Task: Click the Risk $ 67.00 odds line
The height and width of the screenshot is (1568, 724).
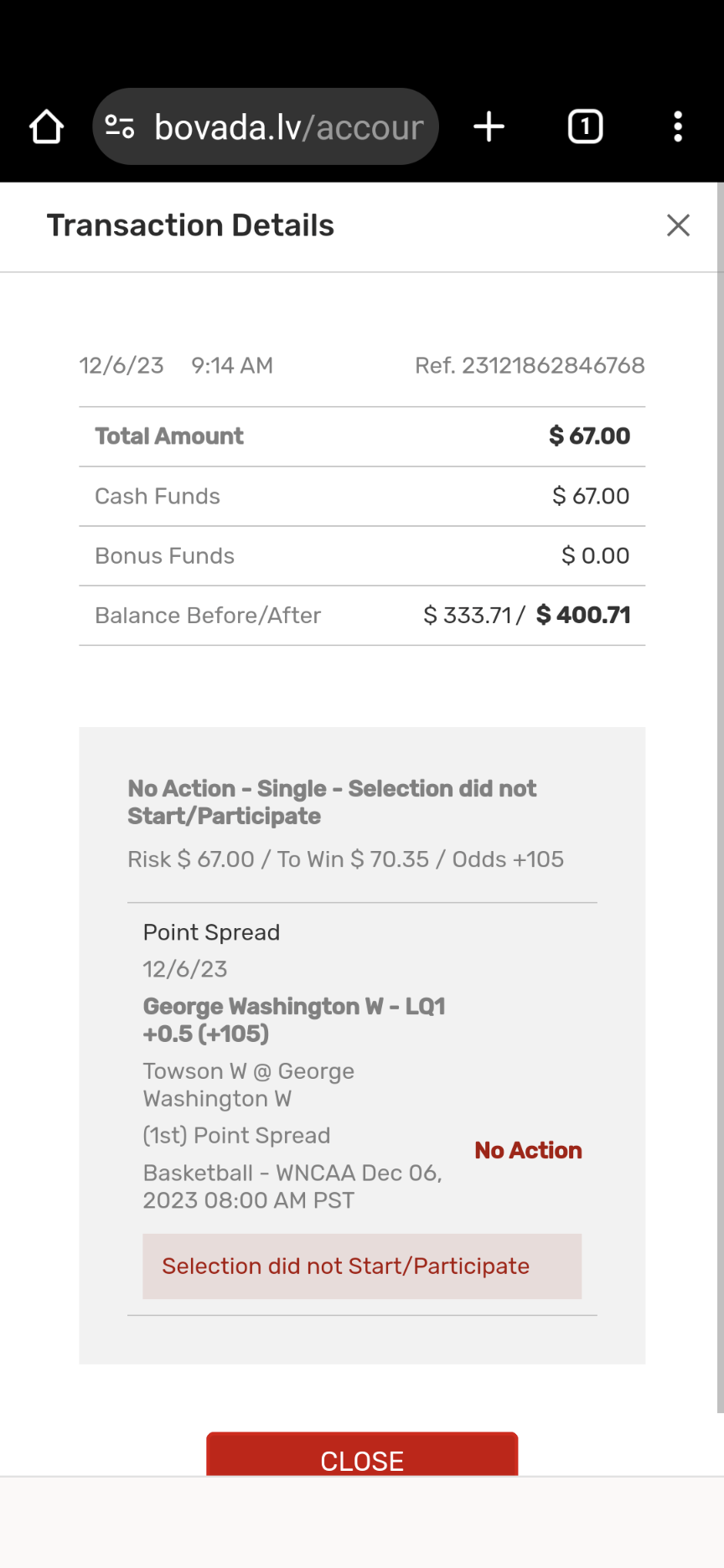Action: click(345, 859)
